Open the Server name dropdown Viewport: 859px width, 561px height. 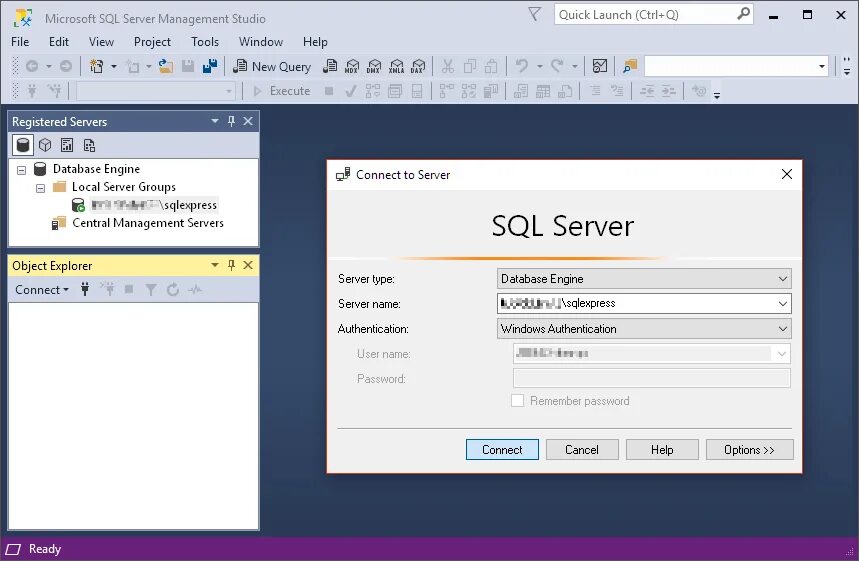click(x=783, y=304)
